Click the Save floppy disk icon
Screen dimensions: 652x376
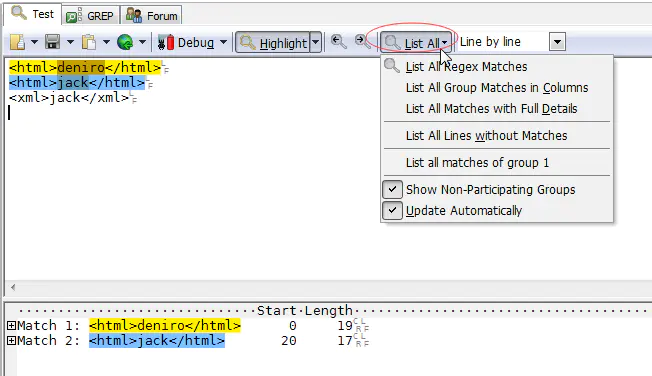pyautogui.click(x=53, y=42)
